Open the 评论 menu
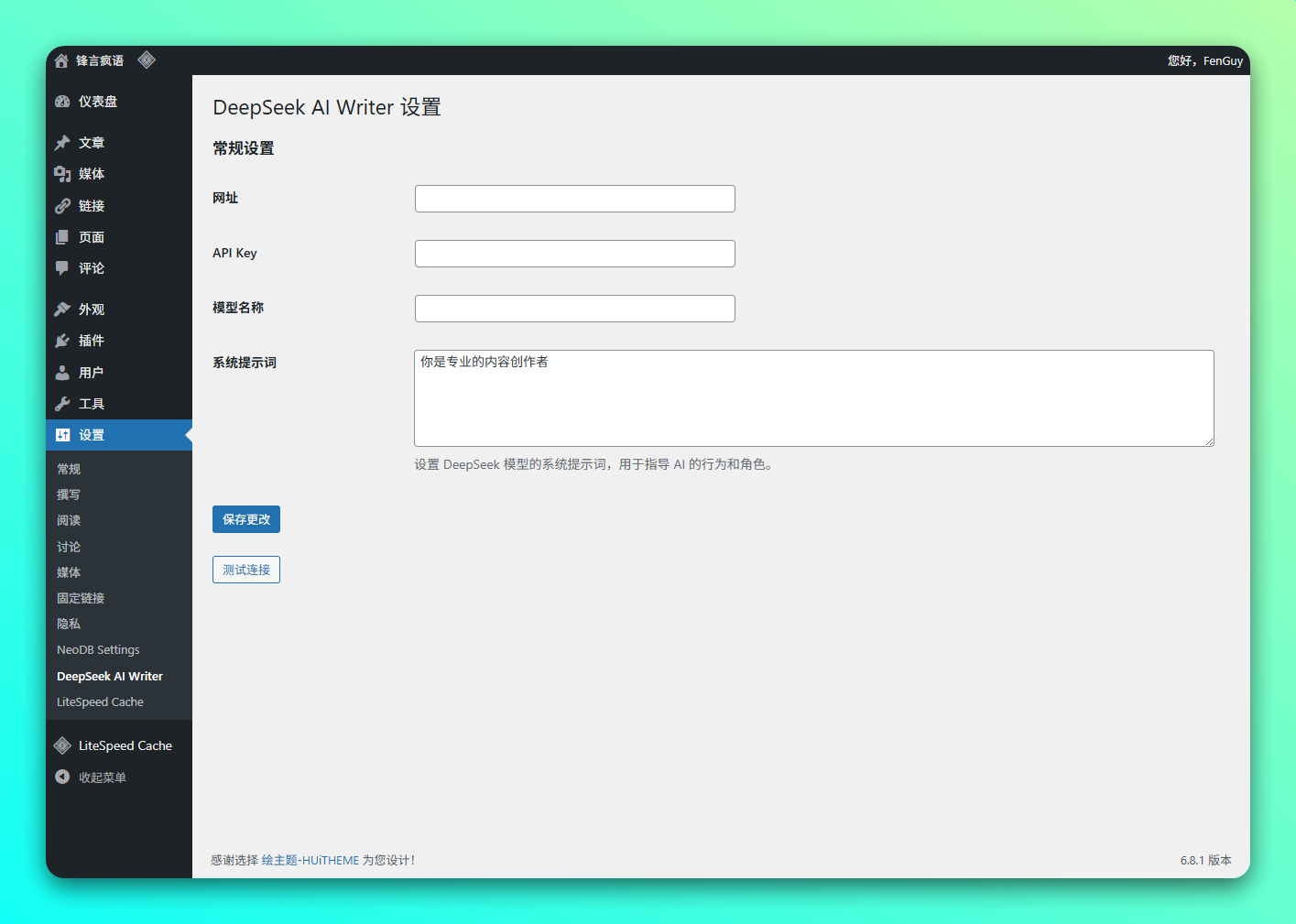Screen dimensions: 1296x924 119,268
